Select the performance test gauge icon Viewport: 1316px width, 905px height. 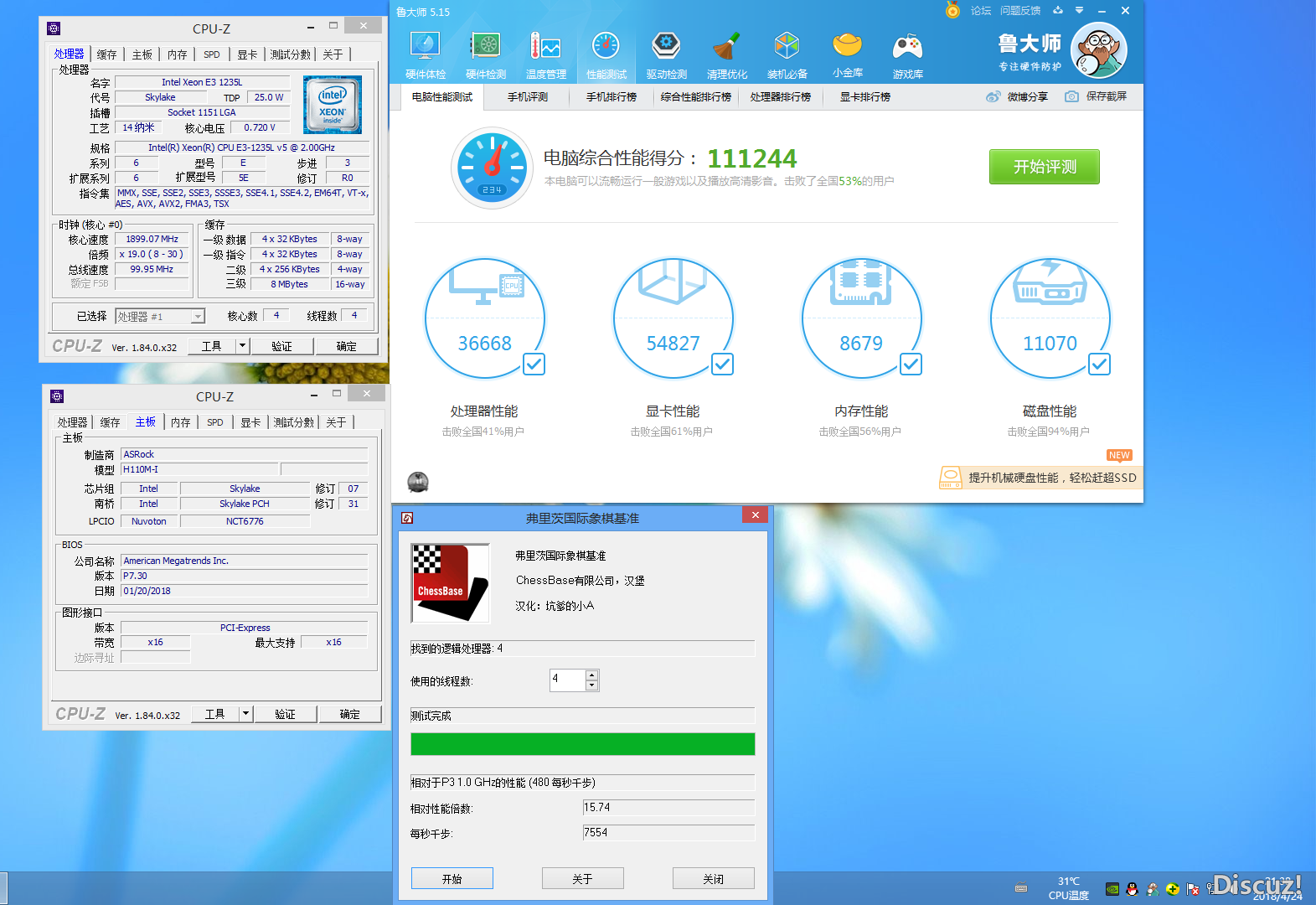click(606, 46)
